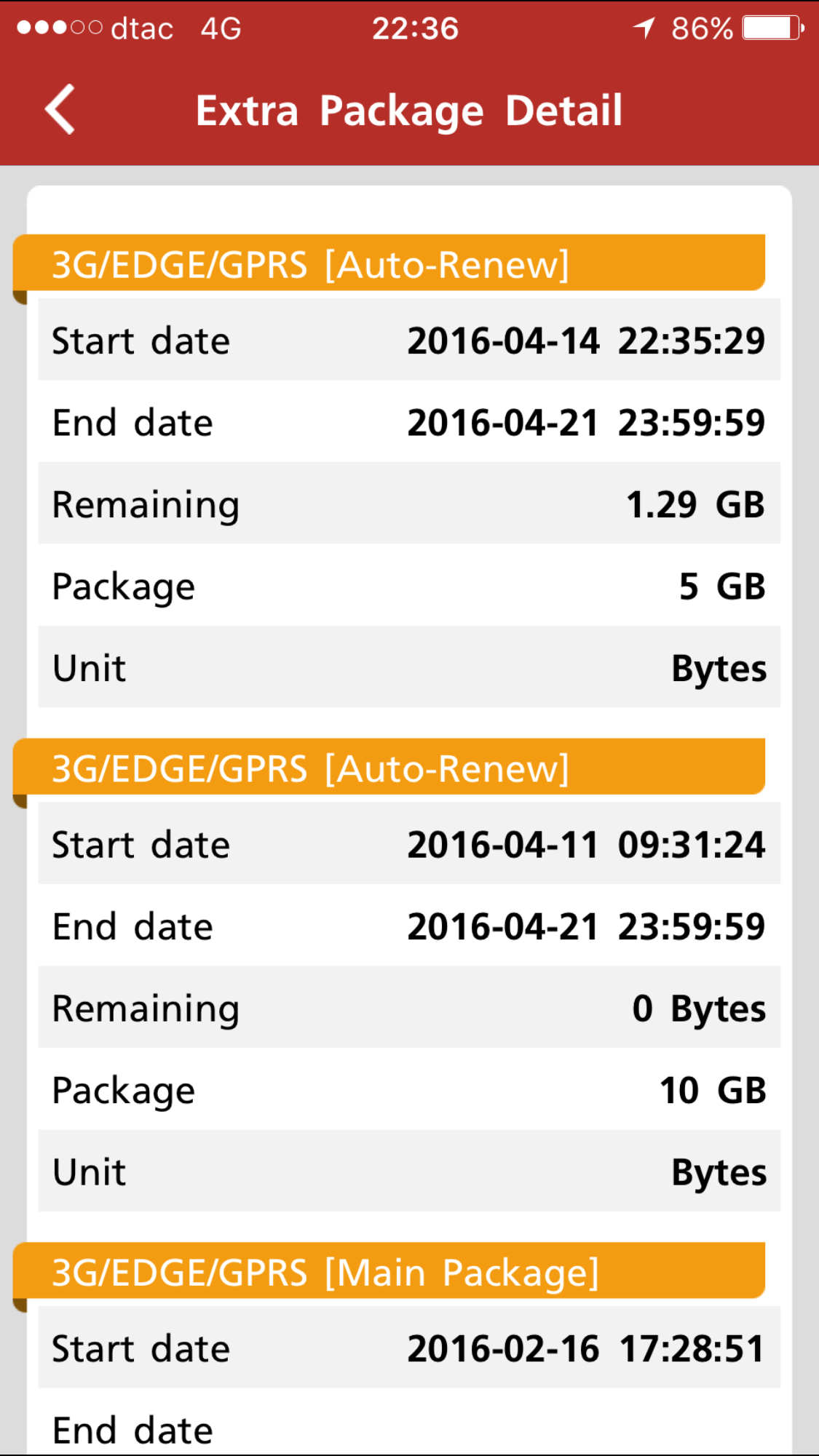Screen dimensions: 819x1456
Task: Tap the Package 5 GB row
Action: tap(409, 586)
